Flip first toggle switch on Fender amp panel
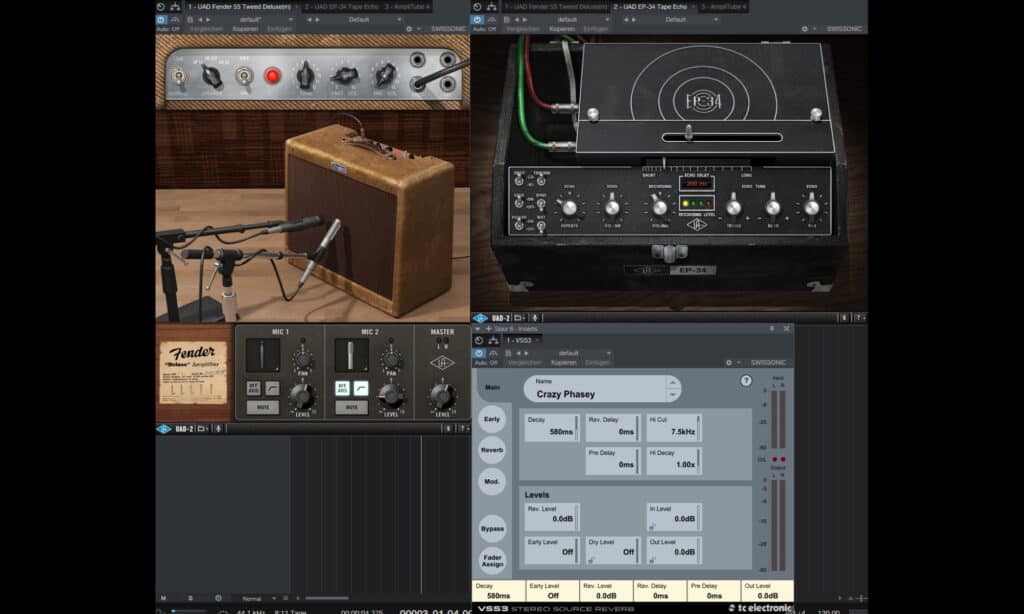This screenshot has height=614, width=1024. click(178, 76)
